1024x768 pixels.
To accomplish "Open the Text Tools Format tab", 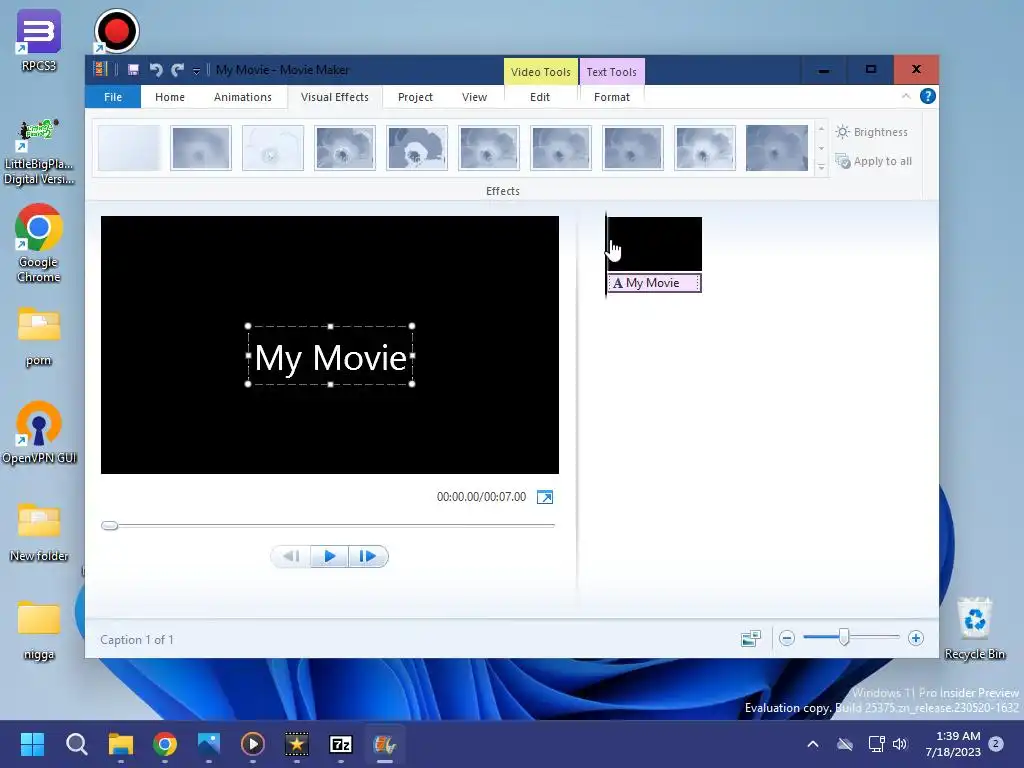I will tap(612, 97).
